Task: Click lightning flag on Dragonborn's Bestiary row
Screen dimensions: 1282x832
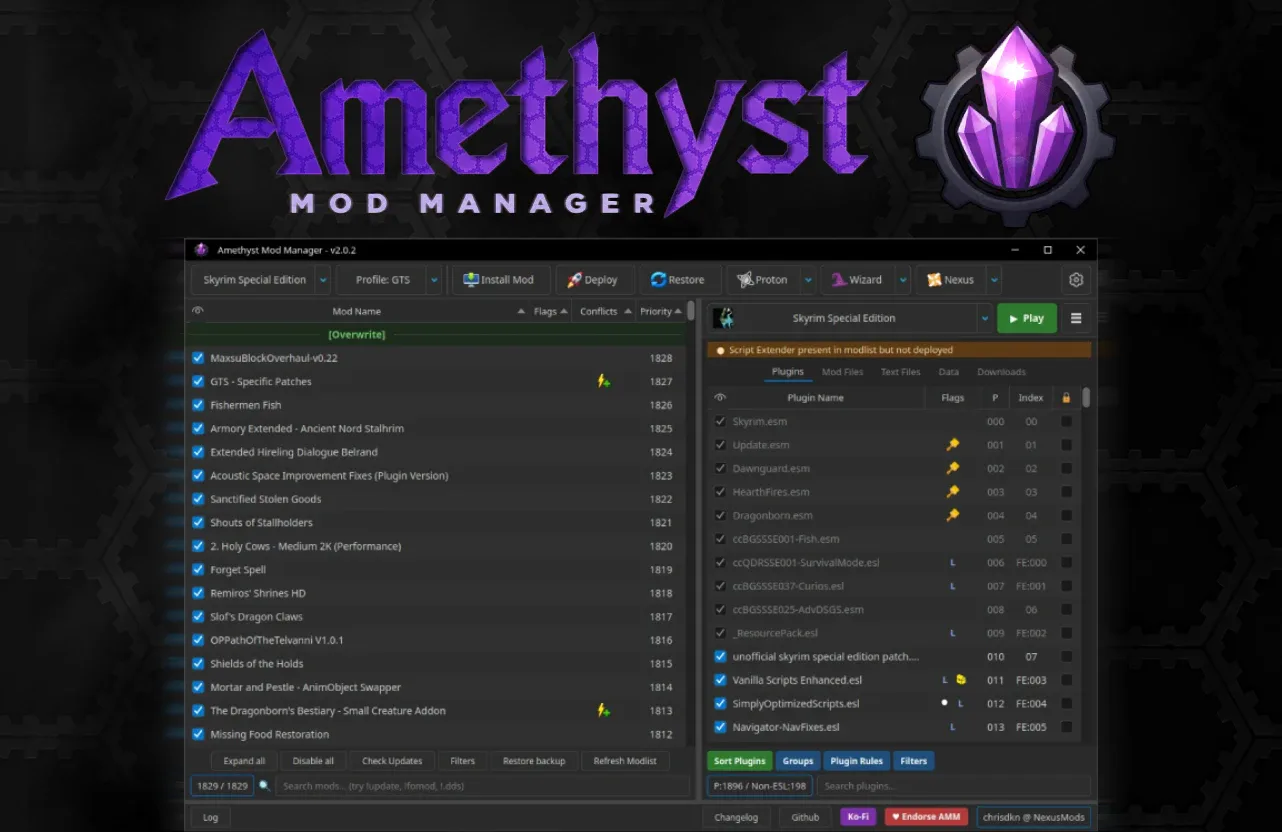Action: coord(604,710)
